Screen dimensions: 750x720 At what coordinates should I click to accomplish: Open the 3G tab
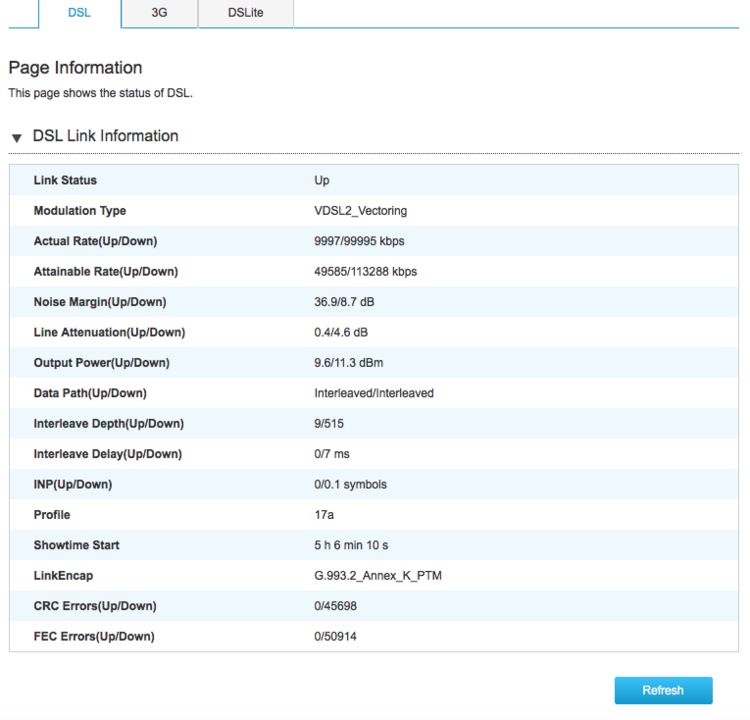click(x=159, y=13)
